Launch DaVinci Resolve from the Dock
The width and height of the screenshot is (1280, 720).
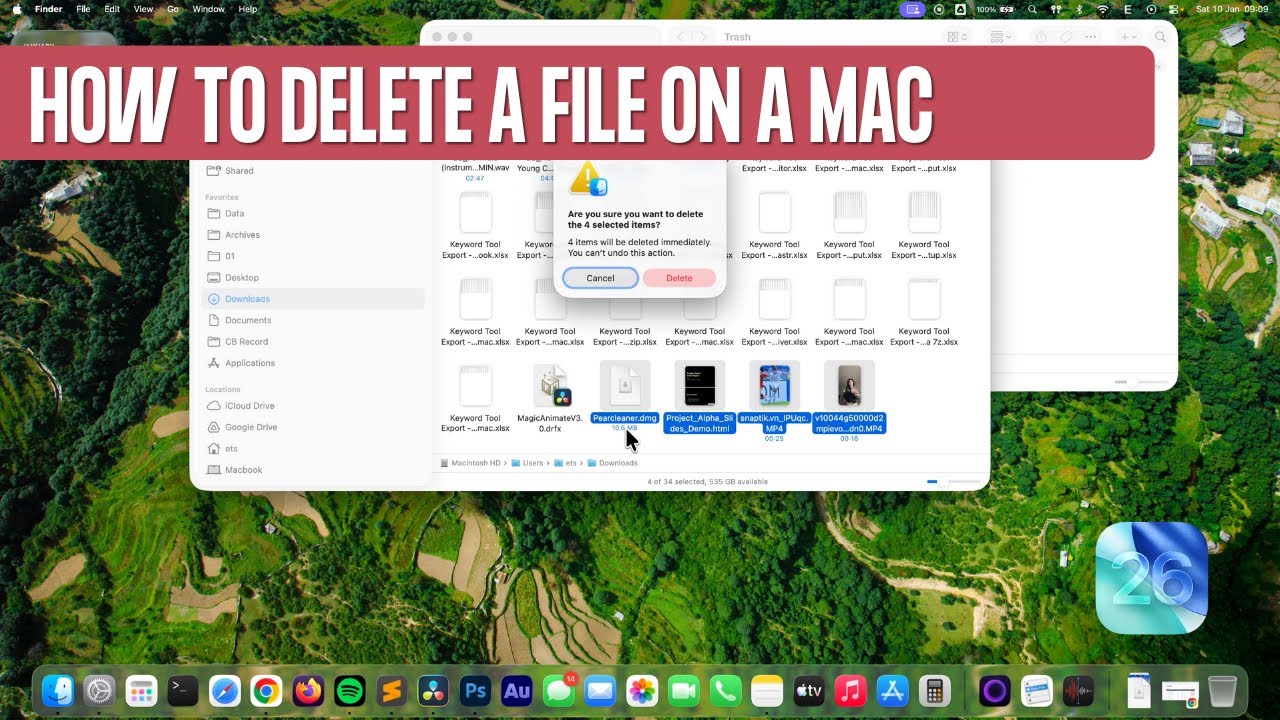pyautogui.click(x=433, y=691)
